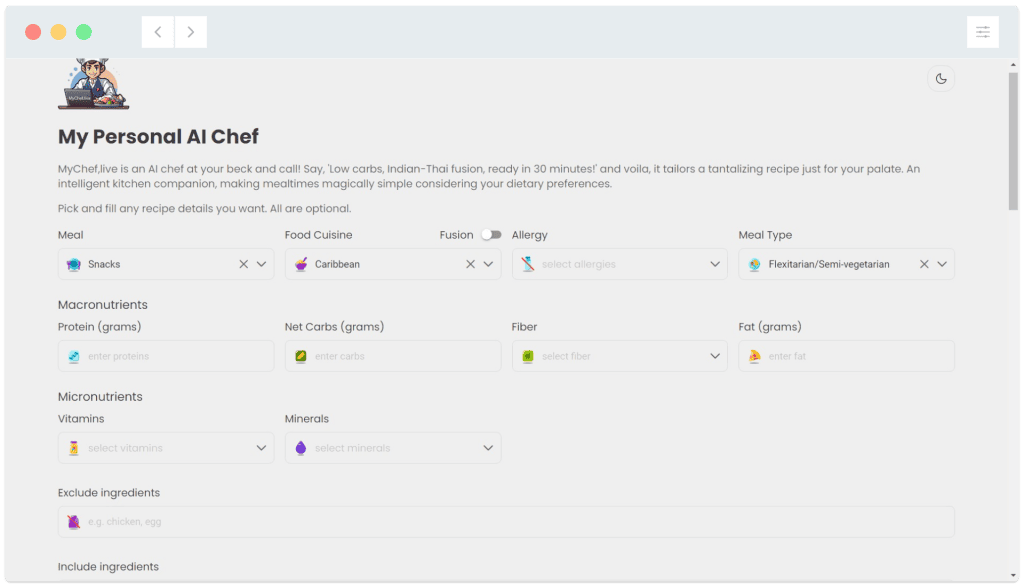
Task: Remove the Flexitarian/Semi-vegetarian meal type
Action: 924,264
